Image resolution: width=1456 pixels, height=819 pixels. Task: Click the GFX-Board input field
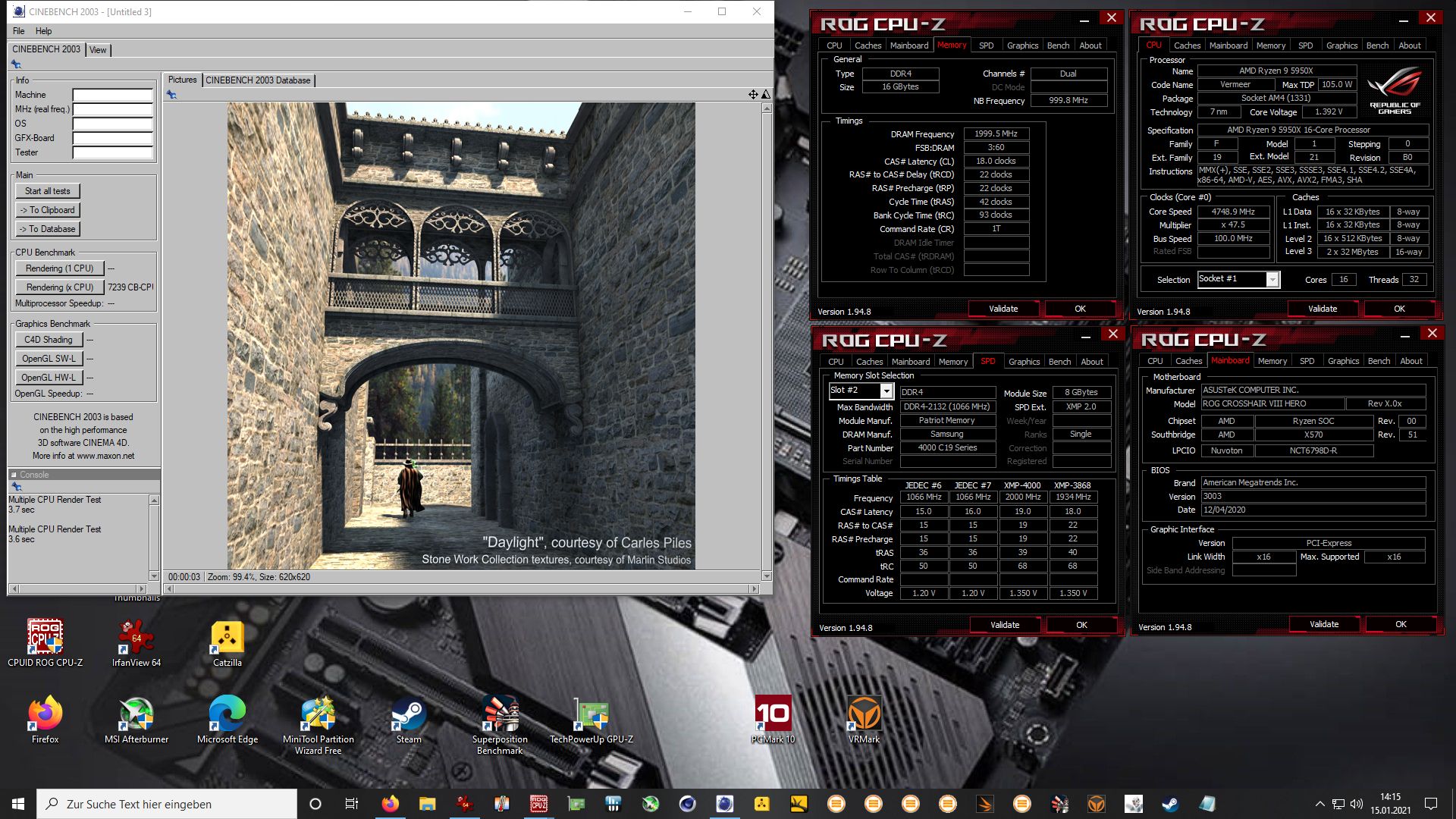pos(113,139)
